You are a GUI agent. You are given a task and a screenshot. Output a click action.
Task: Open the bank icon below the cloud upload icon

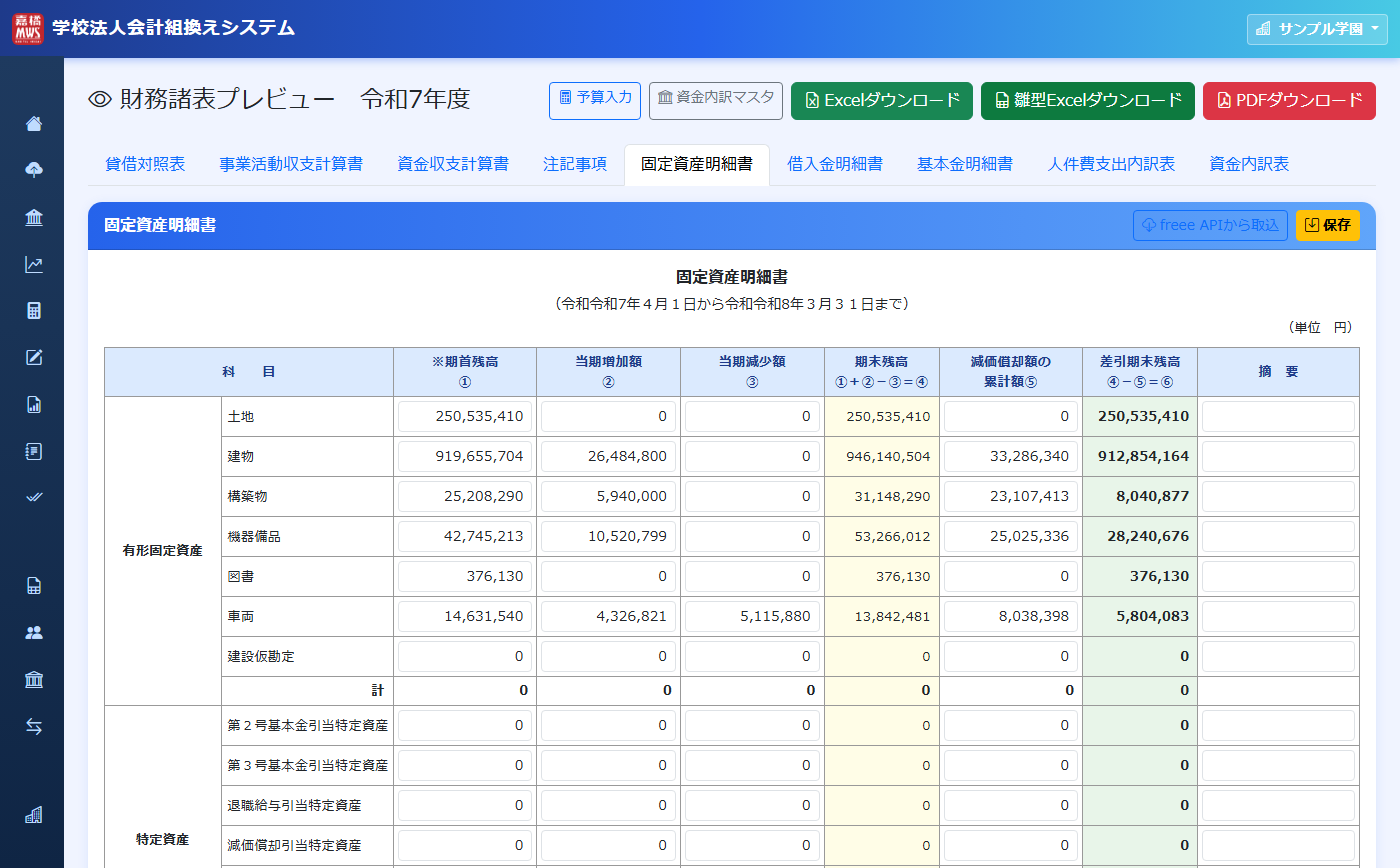click(34, 218)
